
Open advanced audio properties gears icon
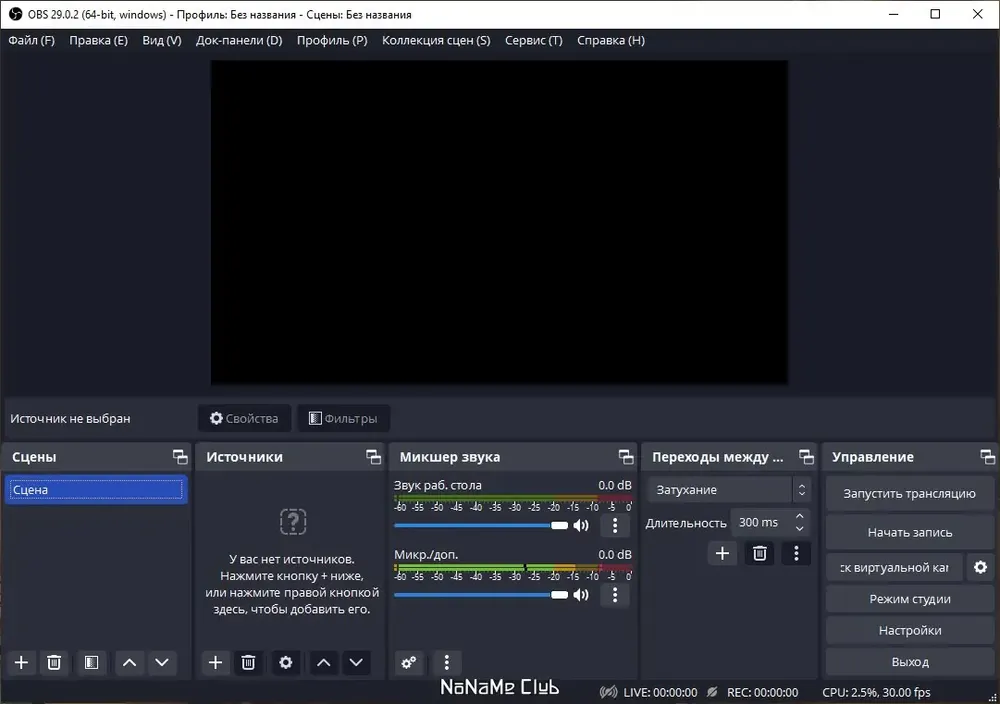tap(409, 663)
